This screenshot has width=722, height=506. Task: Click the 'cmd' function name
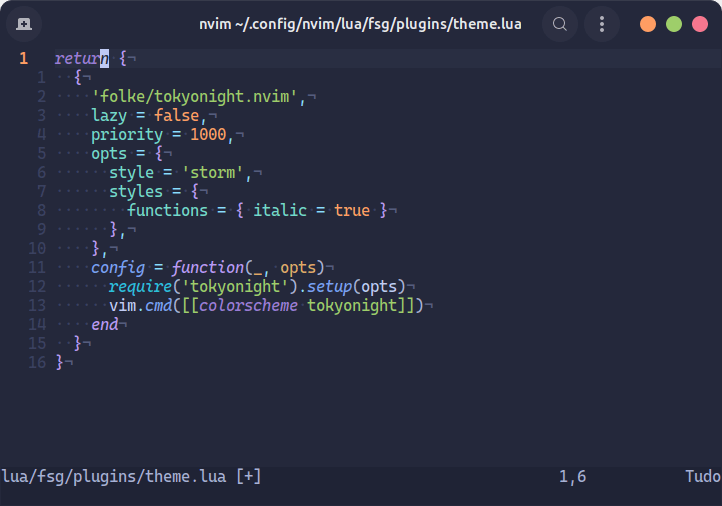tap(158, 306)
